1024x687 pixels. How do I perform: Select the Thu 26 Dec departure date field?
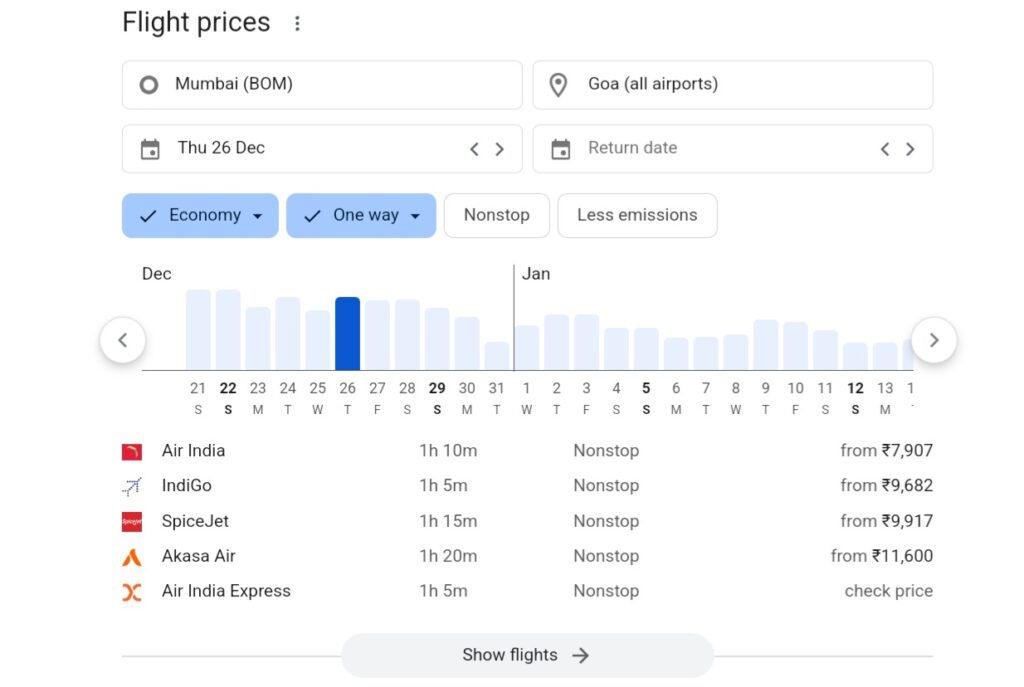pos(322,149)
